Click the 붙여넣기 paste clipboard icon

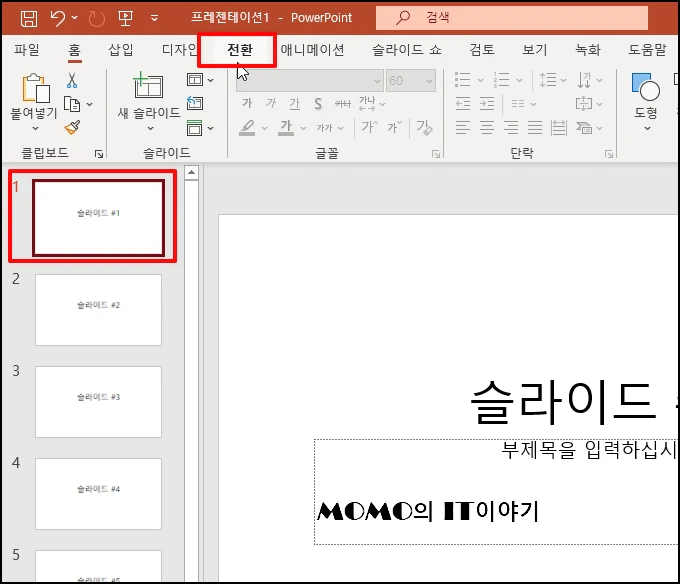pos(36,88)
